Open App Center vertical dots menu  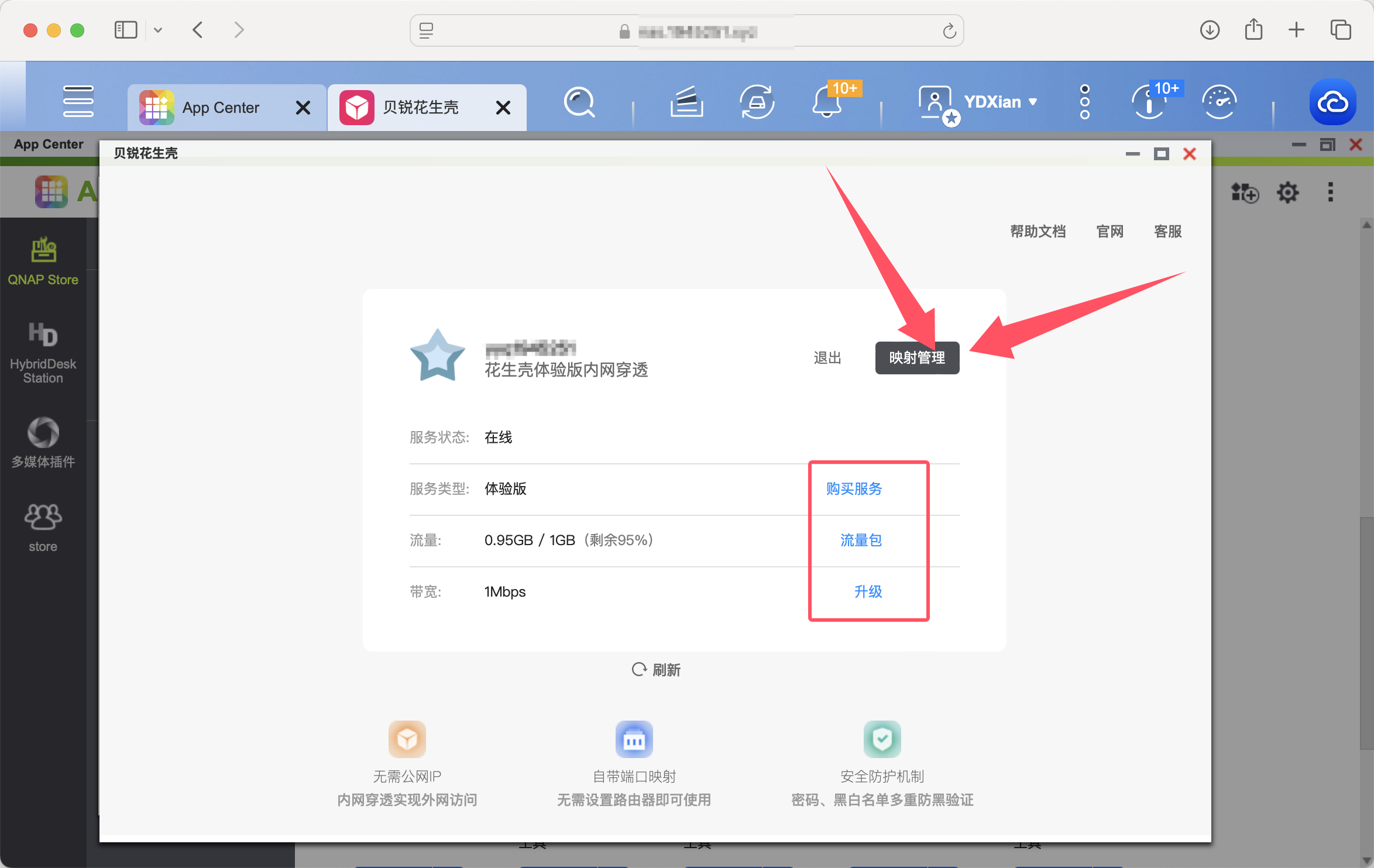(x=1330, y=192)
